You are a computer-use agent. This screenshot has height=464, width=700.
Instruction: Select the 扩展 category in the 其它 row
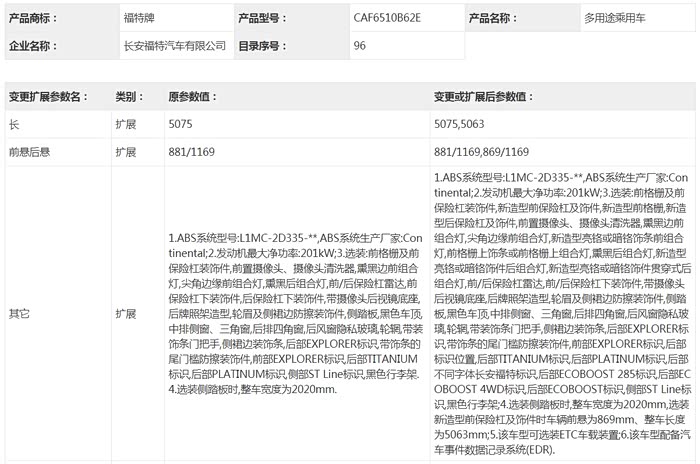[x=125, y=314]
